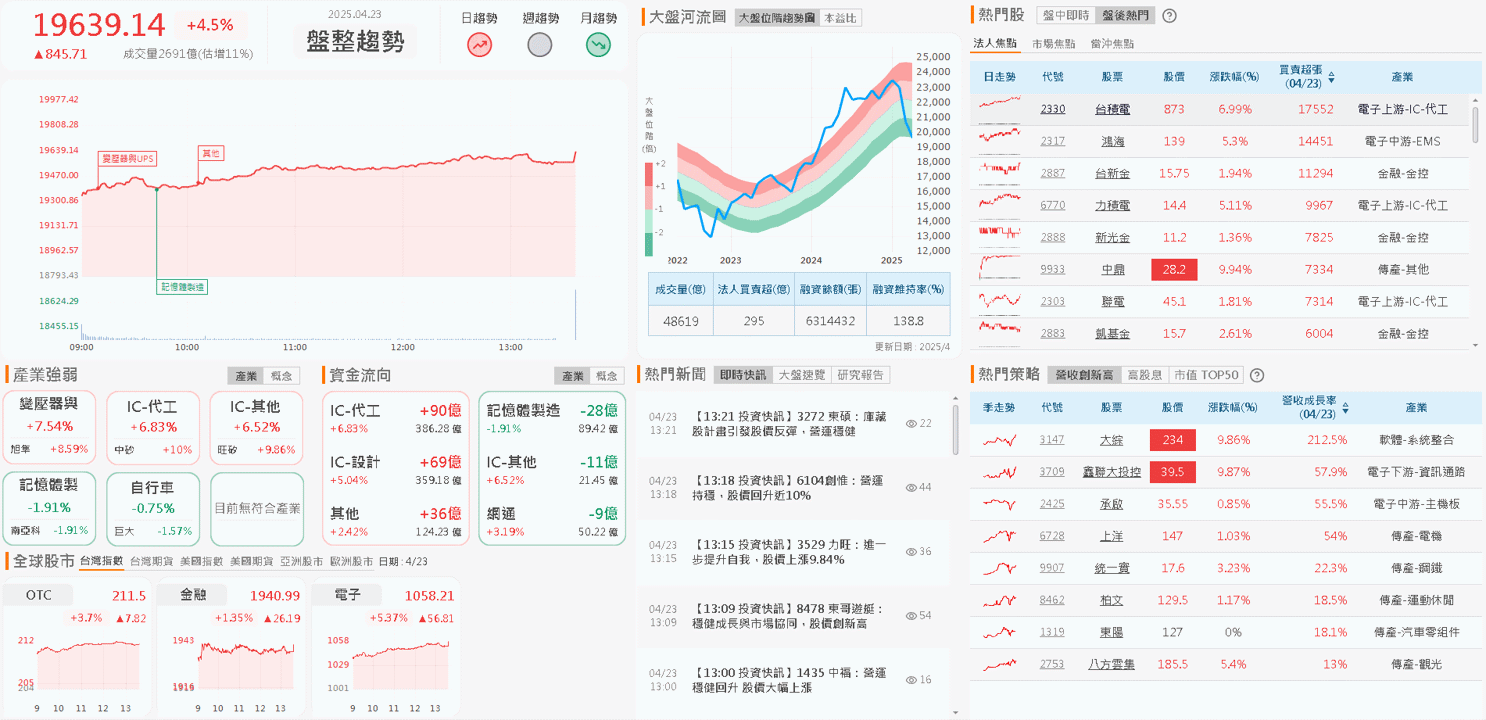Select 即時快訊 news tab
This screenshot has width=1486, height=720.
[743, 375]
